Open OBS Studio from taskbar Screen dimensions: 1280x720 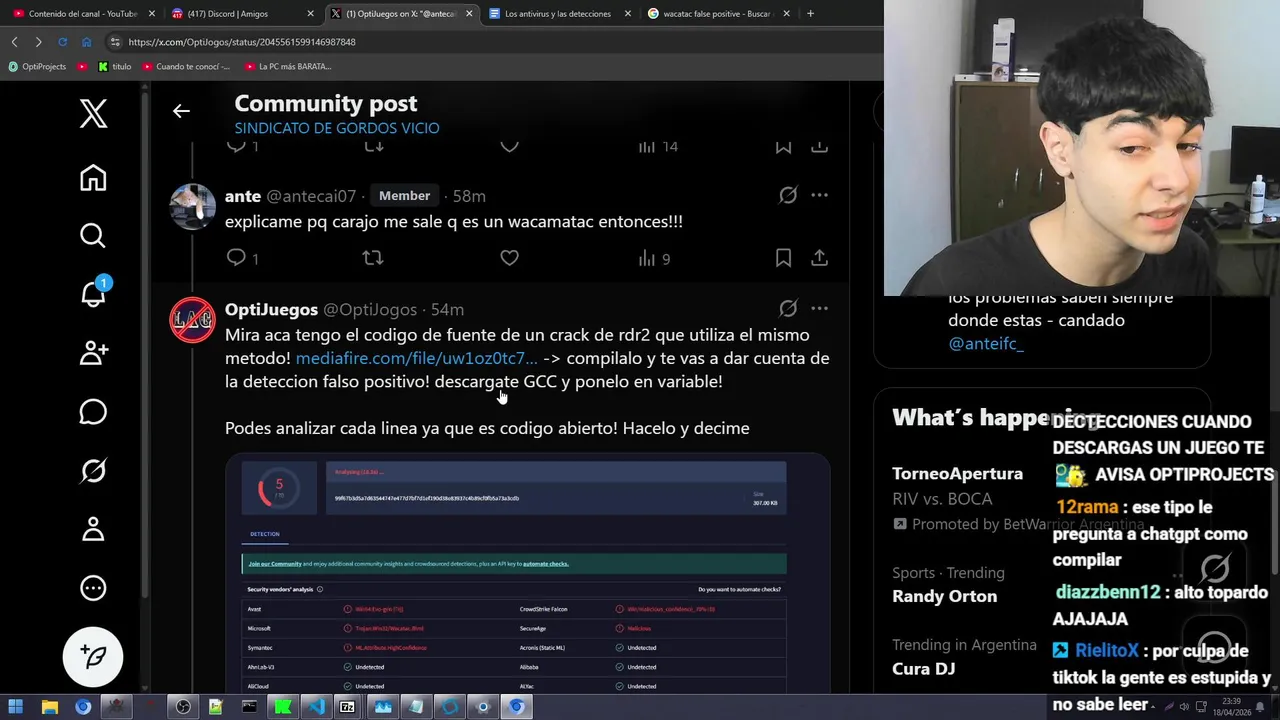183,707
